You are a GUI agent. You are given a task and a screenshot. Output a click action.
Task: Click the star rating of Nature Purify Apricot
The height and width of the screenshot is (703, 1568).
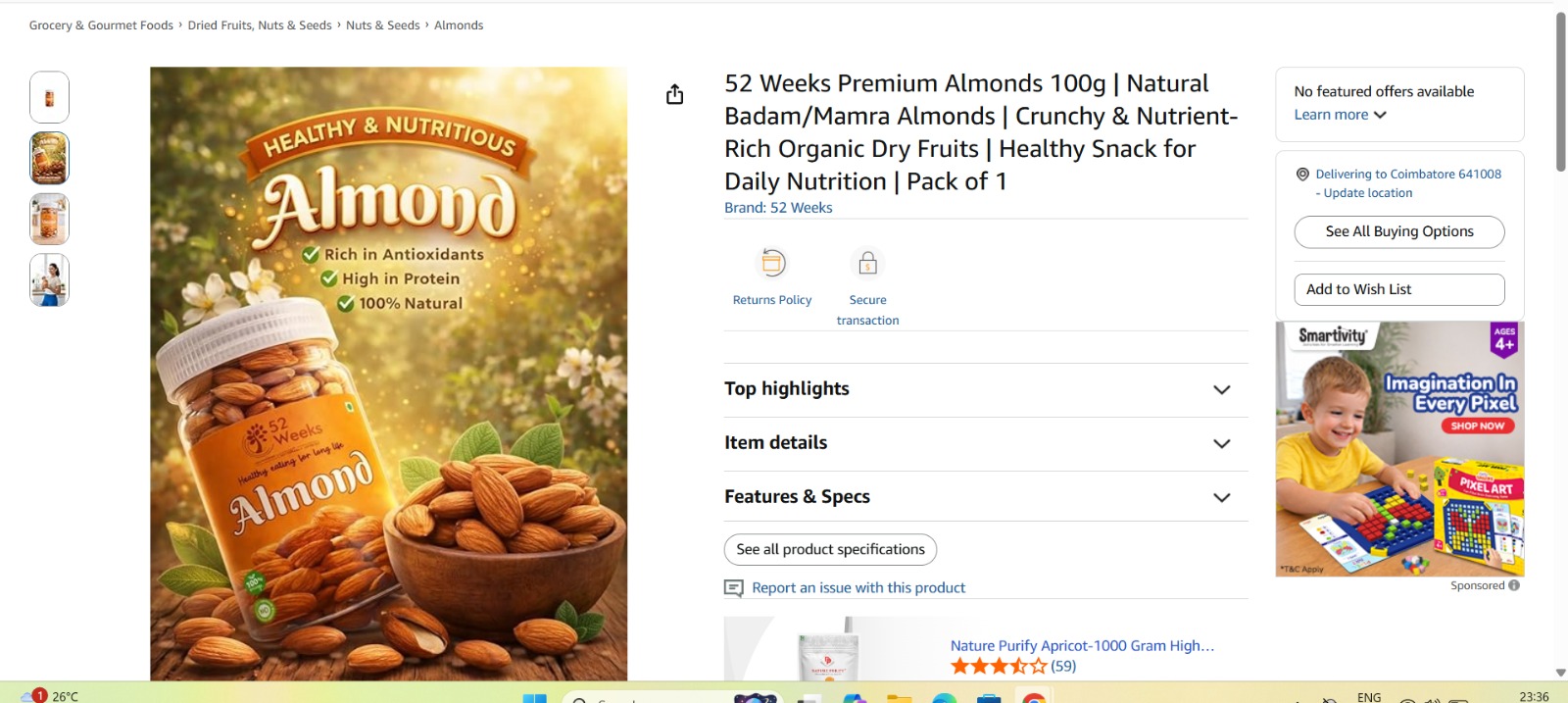(x=999, y=667)
